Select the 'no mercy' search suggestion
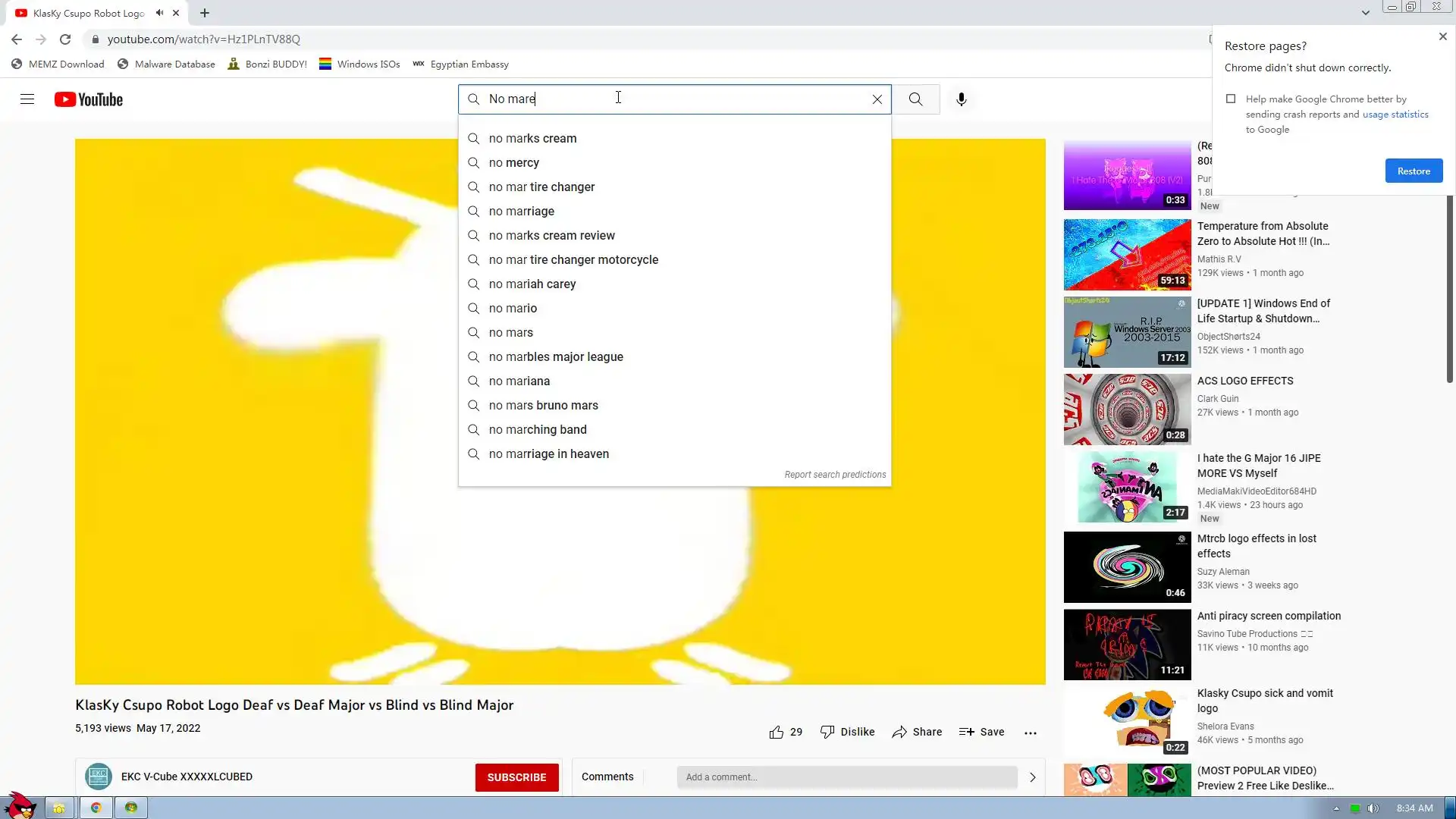The width and height of the screenshot is (1456, 819). pyautogui.click(x=513, y=163)
